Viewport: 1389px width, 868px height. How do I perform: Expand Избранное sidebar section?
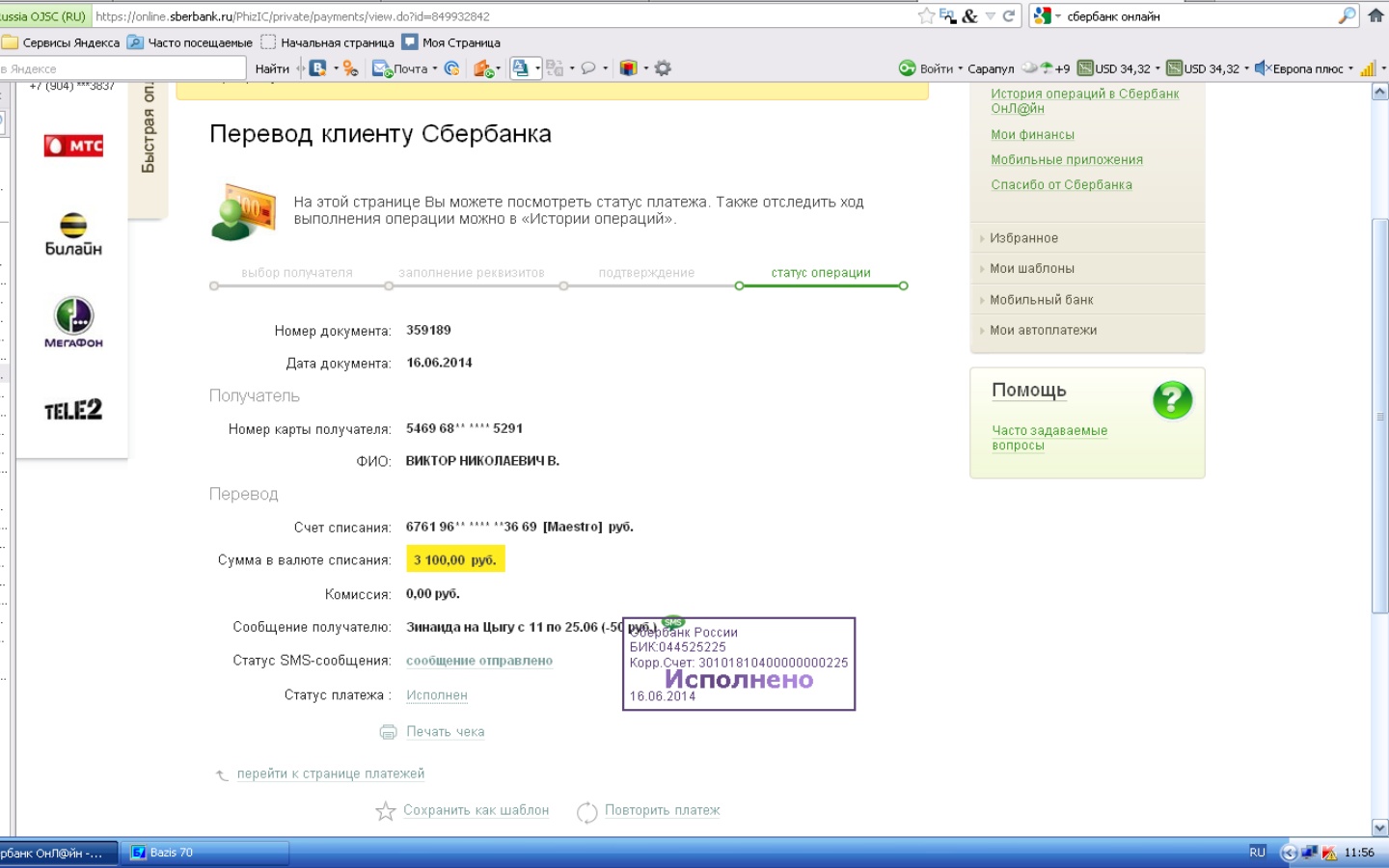pos(1087,238)
